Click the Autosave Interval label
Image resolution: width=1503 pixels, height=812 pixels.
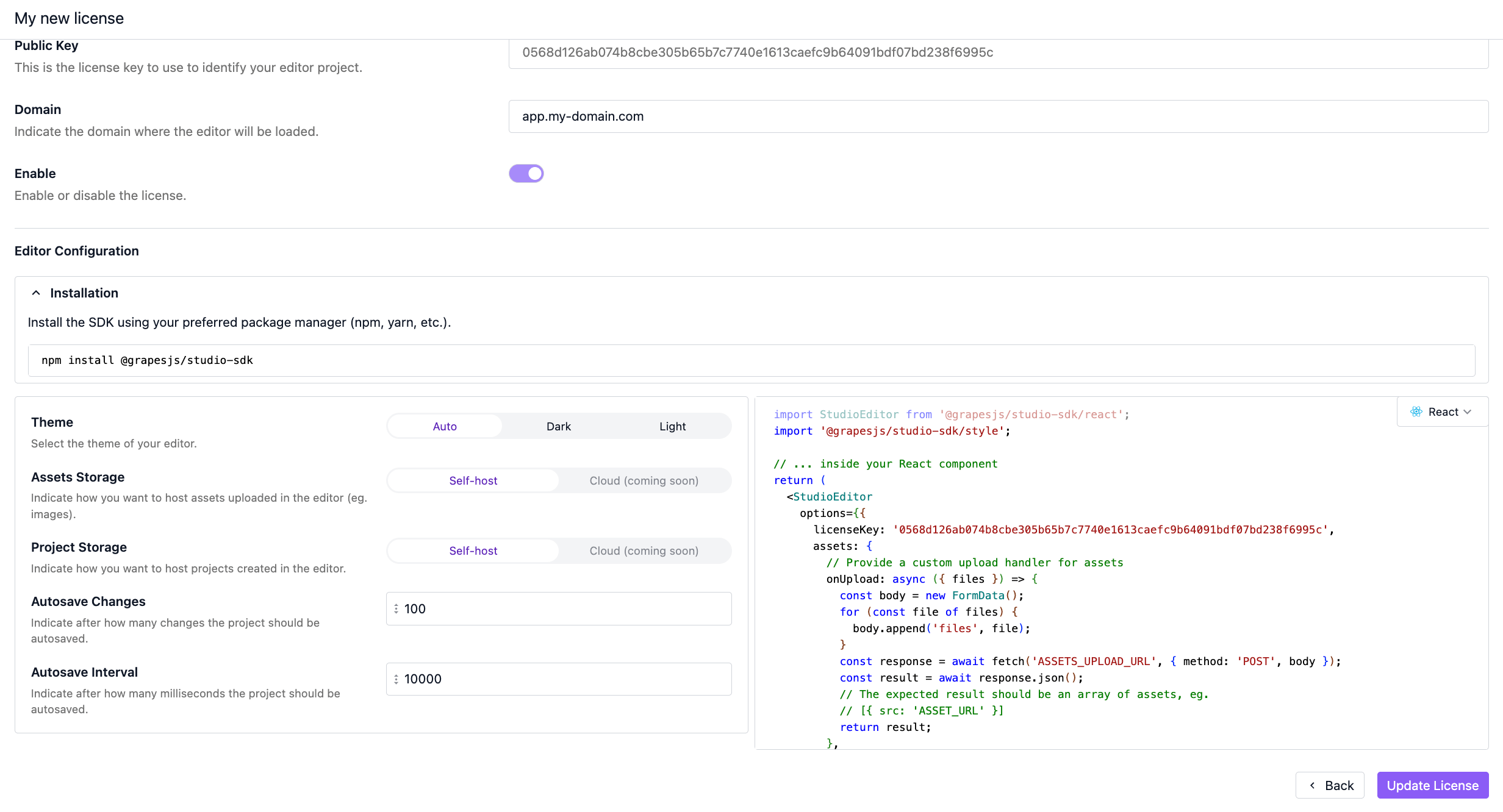point(85,672)
